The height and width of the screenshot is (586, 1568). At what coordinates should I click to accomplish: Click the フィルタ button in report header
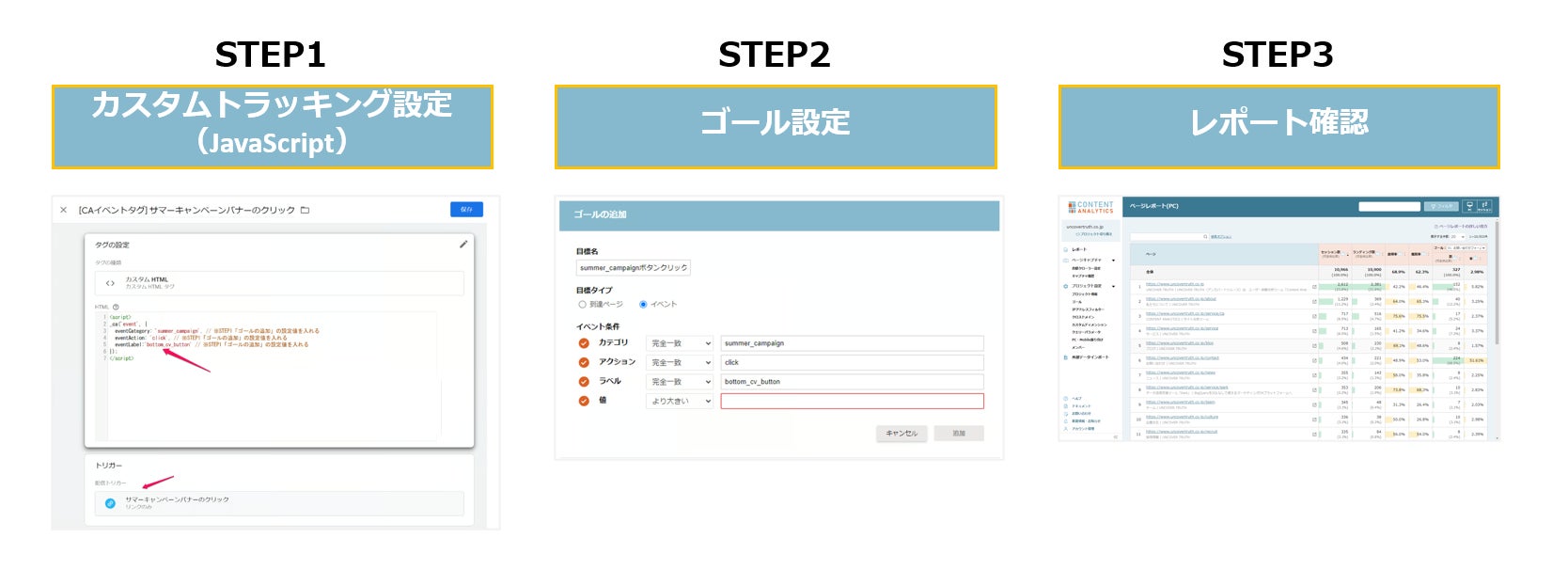tap(1441, 206)
